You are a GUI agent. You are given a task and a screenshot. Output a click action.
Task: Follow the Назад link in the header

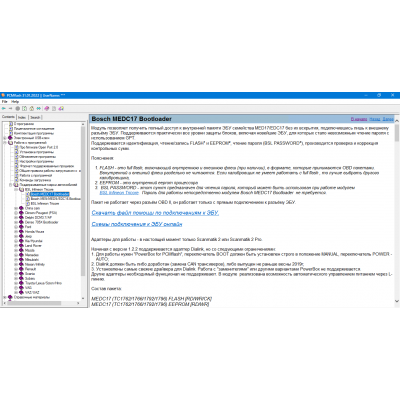(375, 119)
